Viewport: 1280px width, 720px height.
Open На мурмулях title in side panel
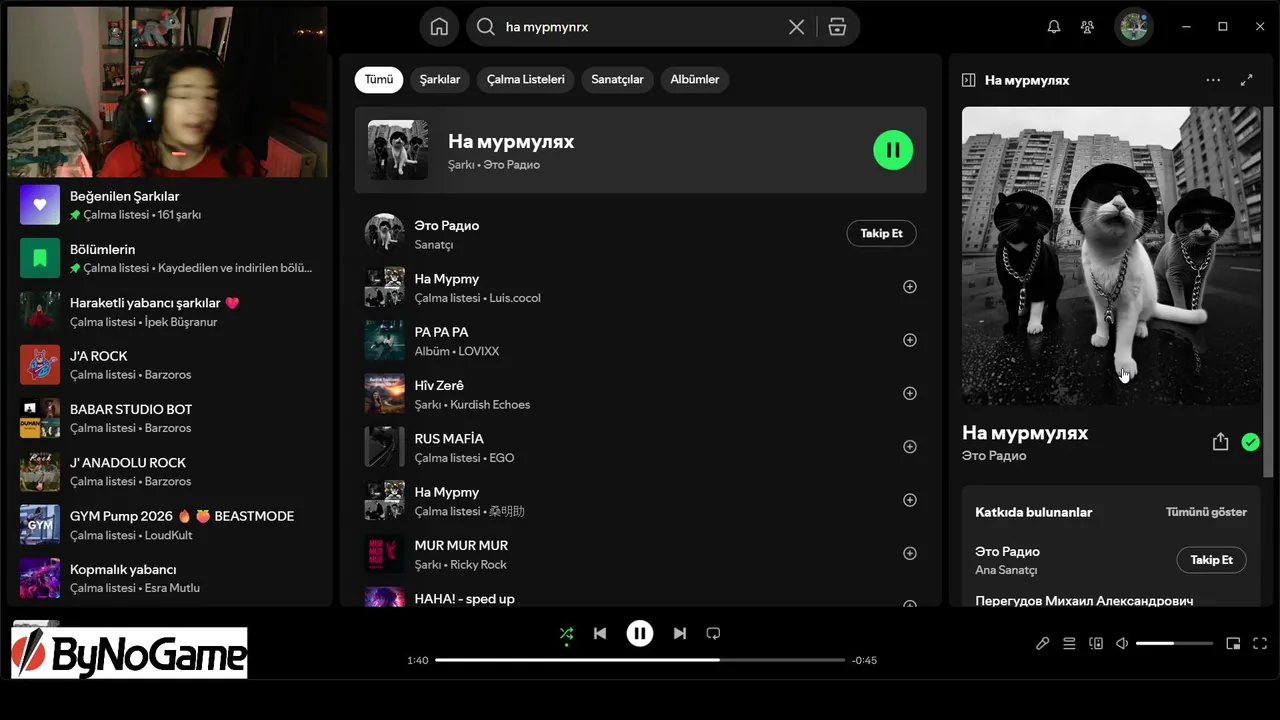pos(1025,433)
